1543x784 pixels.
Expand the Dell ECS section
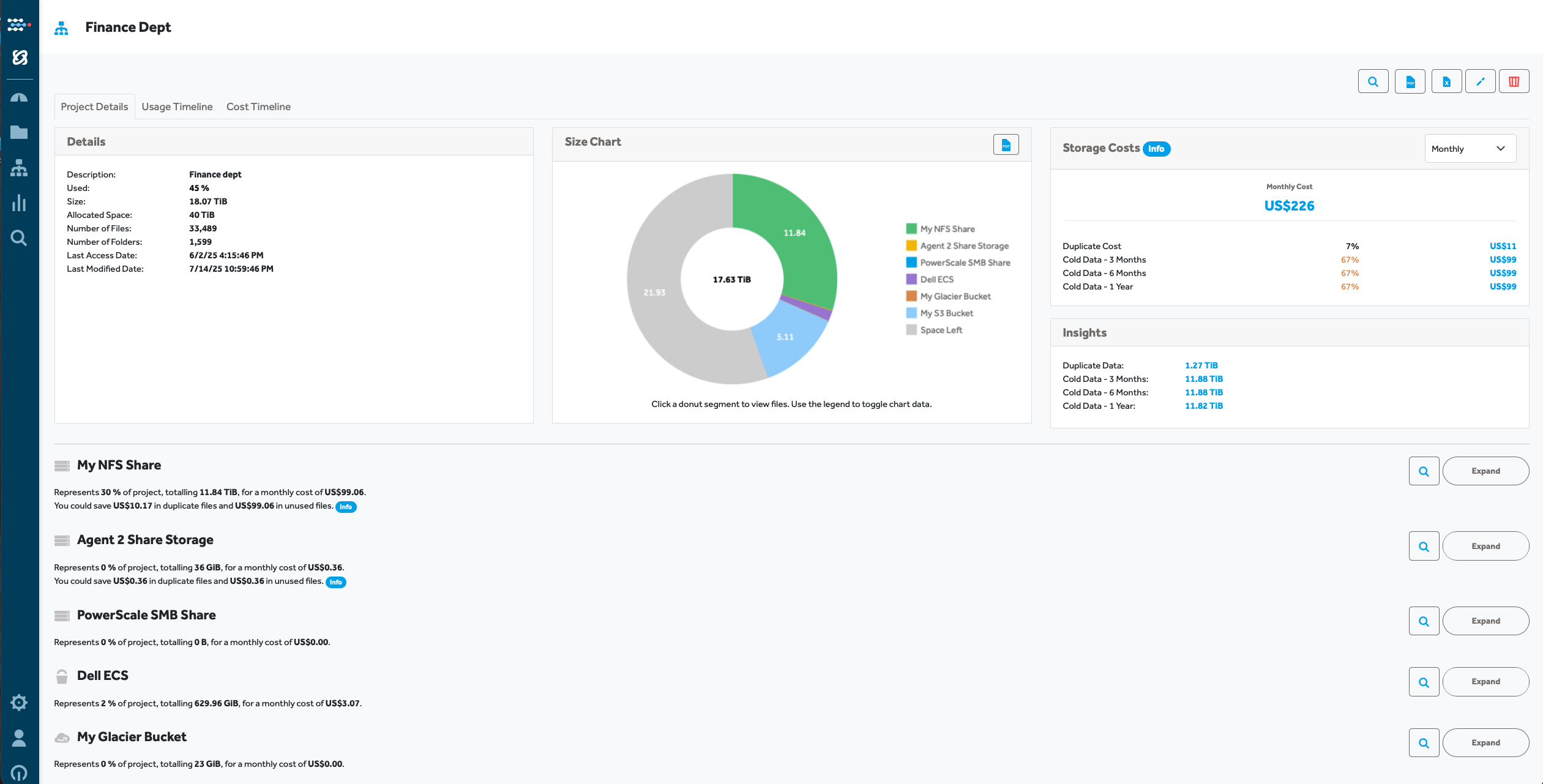(x=1485, y=682)
